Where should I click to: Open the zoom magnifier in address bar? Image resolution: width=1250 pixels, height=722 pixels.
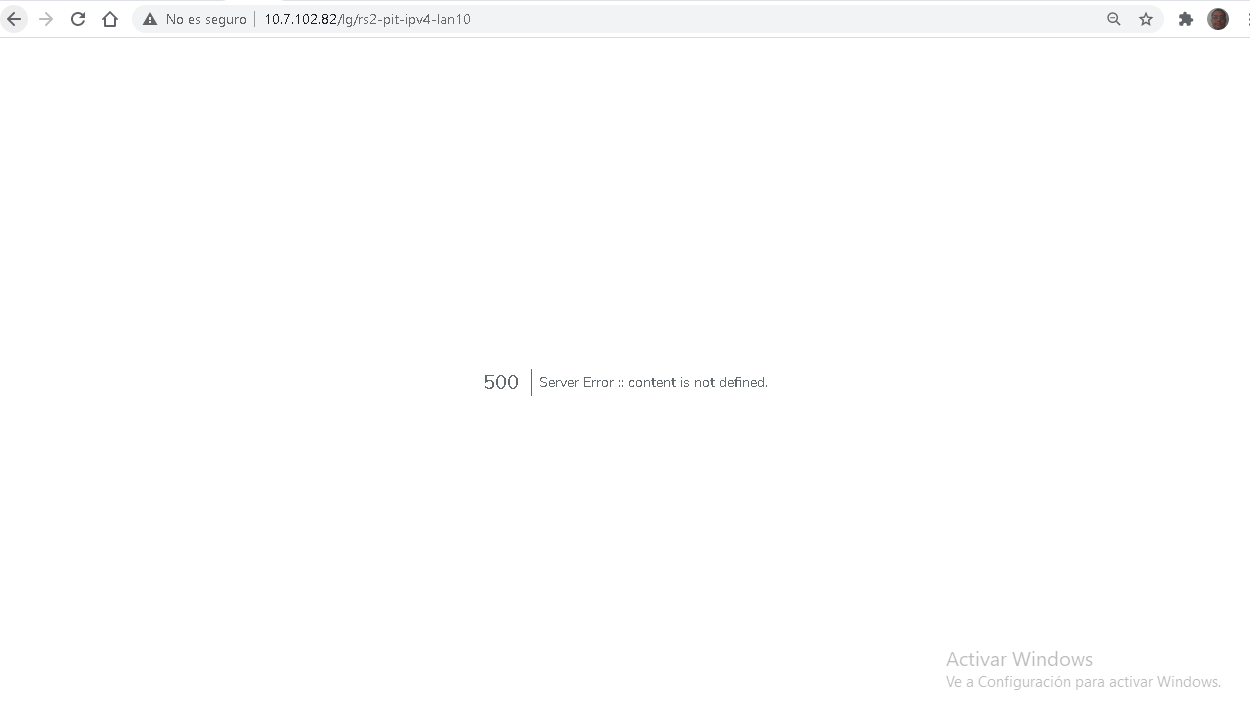click(x=1114, y=19)
